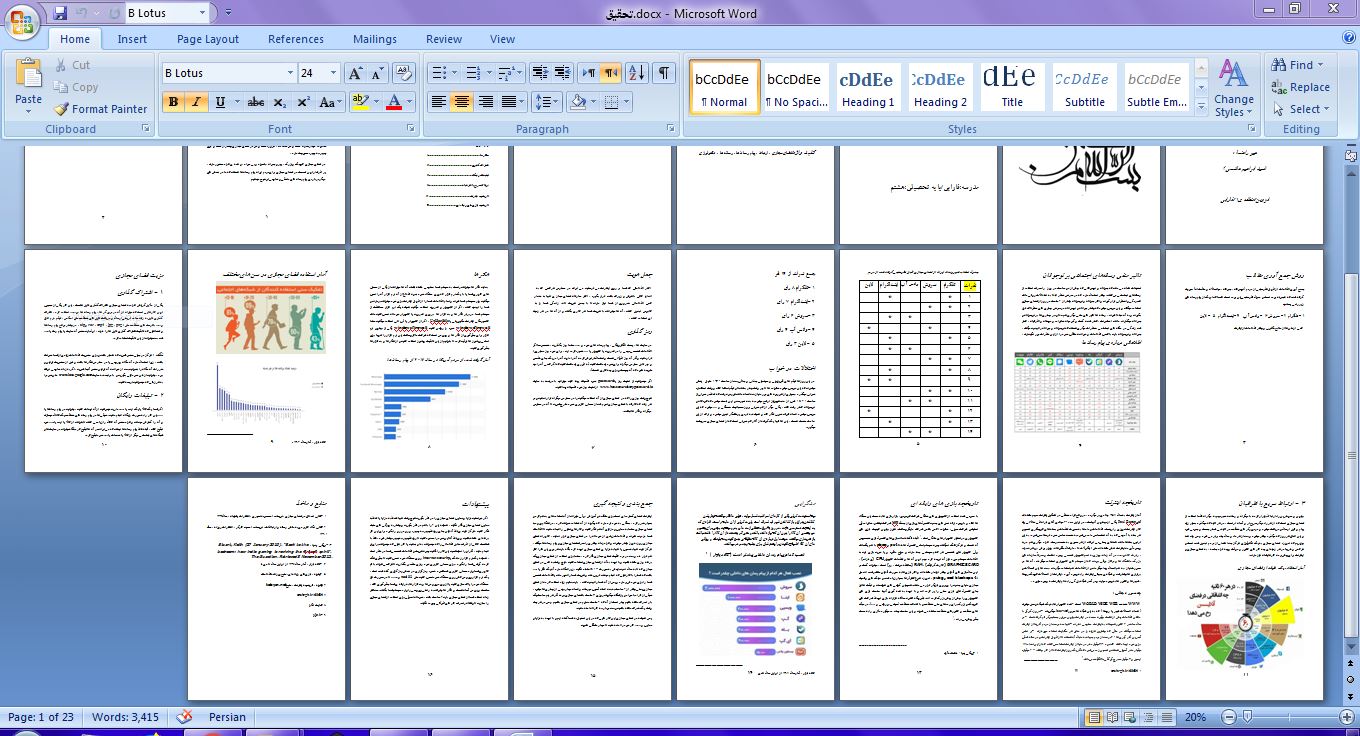Open the B Lotus font name dropdown
This screenshot has height=736, width=1360.
point(290,73)
